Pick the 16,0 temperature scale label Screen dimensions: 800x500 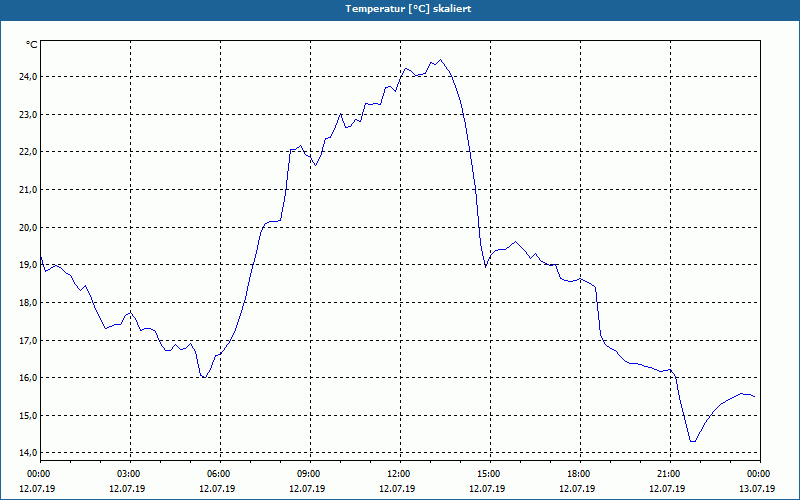[x=29, y=378]
